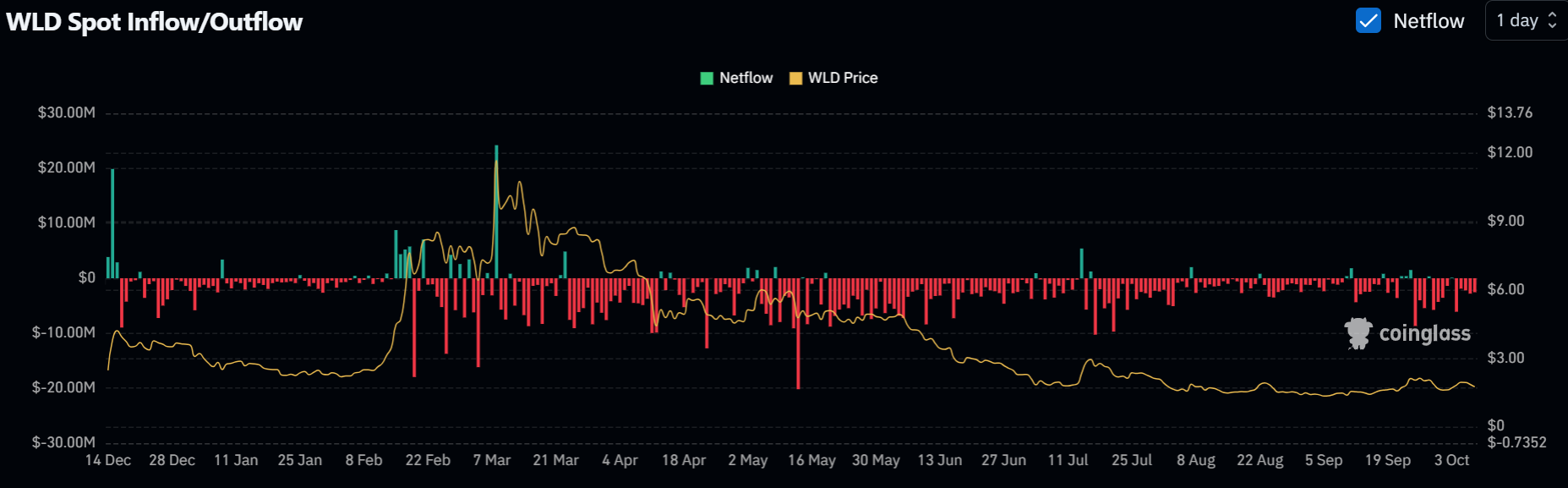This screenshot has height=488, width=1568.
Task: Click the 30 May date label
Action: 876,460
